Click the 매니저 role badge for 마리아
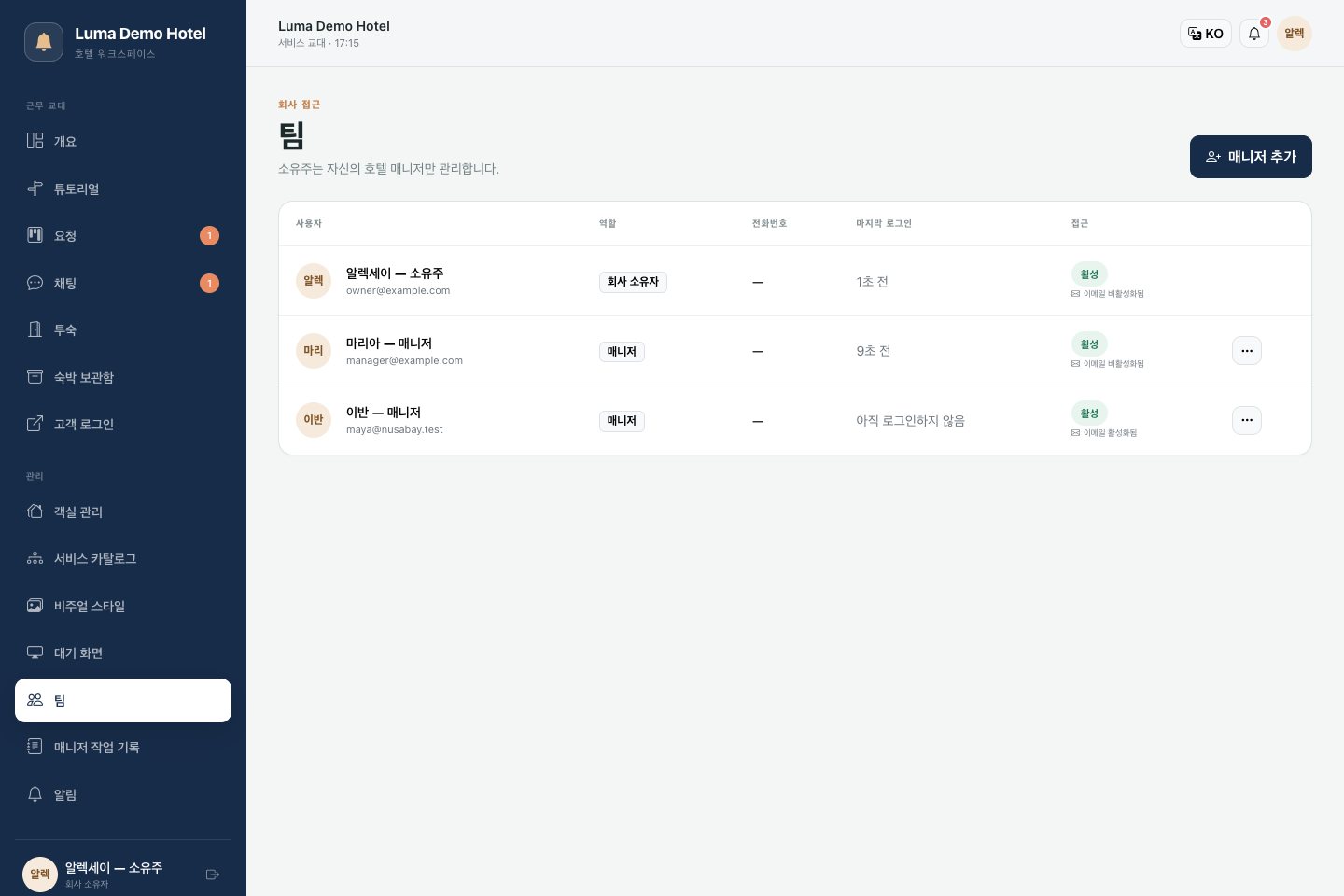Viewport: 1344px width, 896px height. [x=622, y=352]
